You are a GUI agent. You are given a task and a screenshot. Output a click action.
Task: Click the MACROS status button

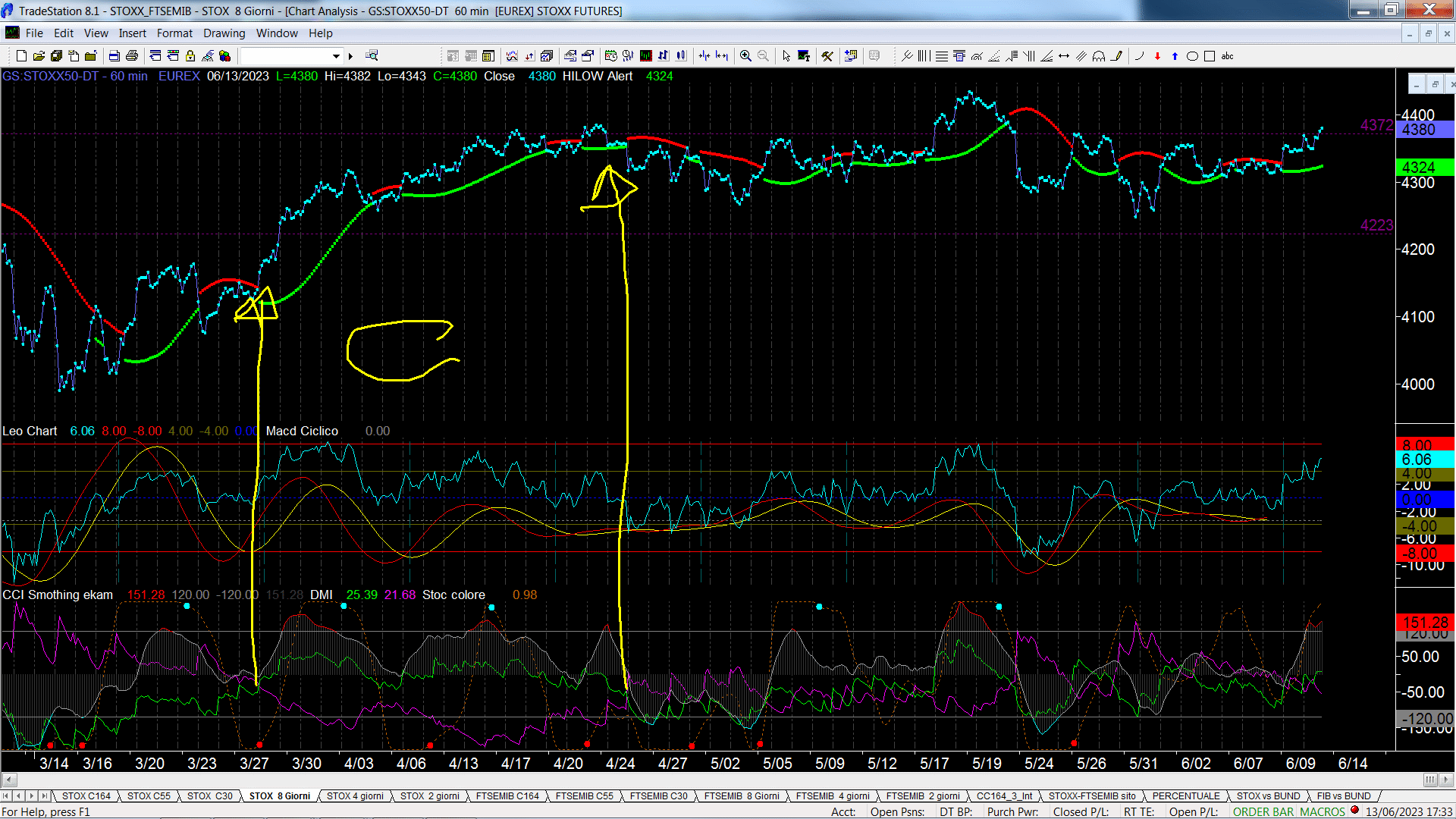[x=1323, y=812]
